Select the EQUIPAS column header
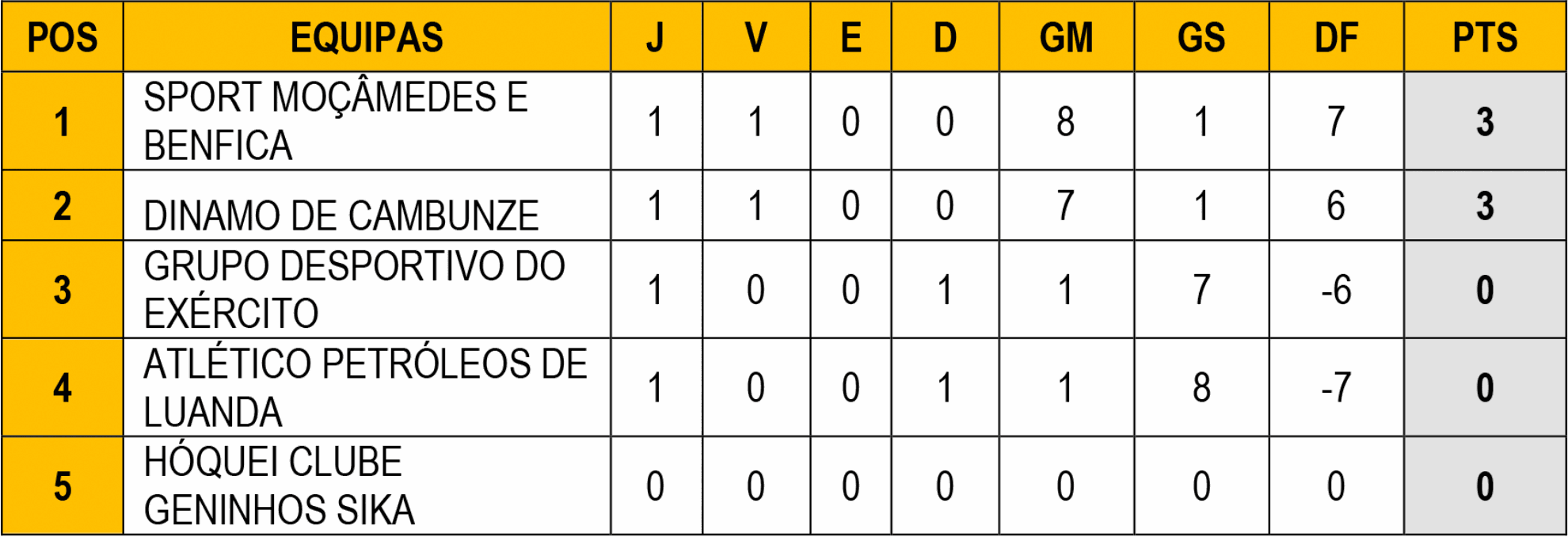The width and height of the screenshot is (1568, 537). (367, 37)
